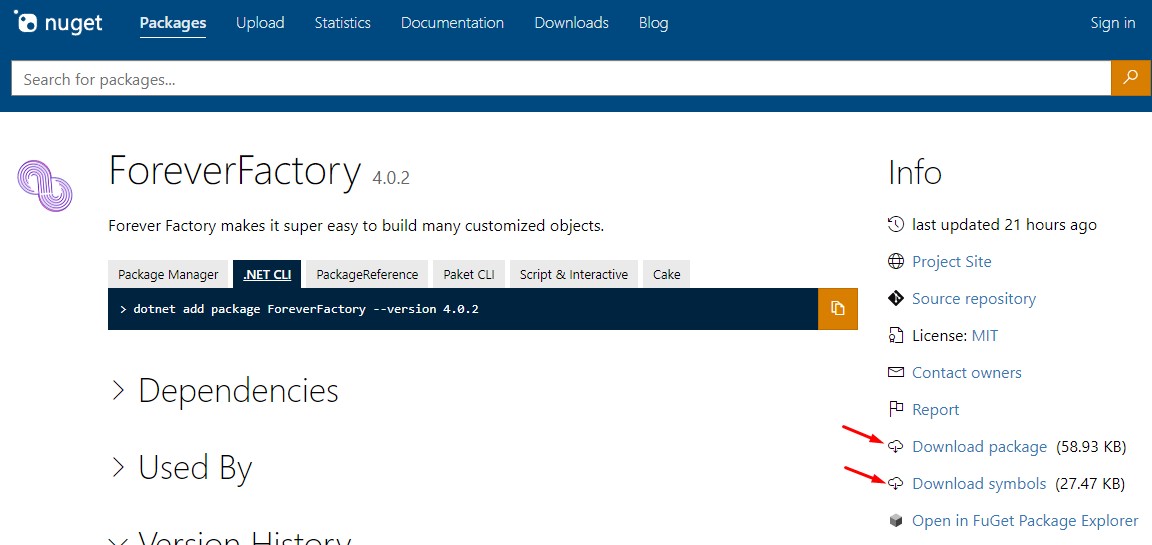Screen dimensions: 1152x545
Task: Click the 'last updated 21 hours ago' text
Action: (1004, 224)
